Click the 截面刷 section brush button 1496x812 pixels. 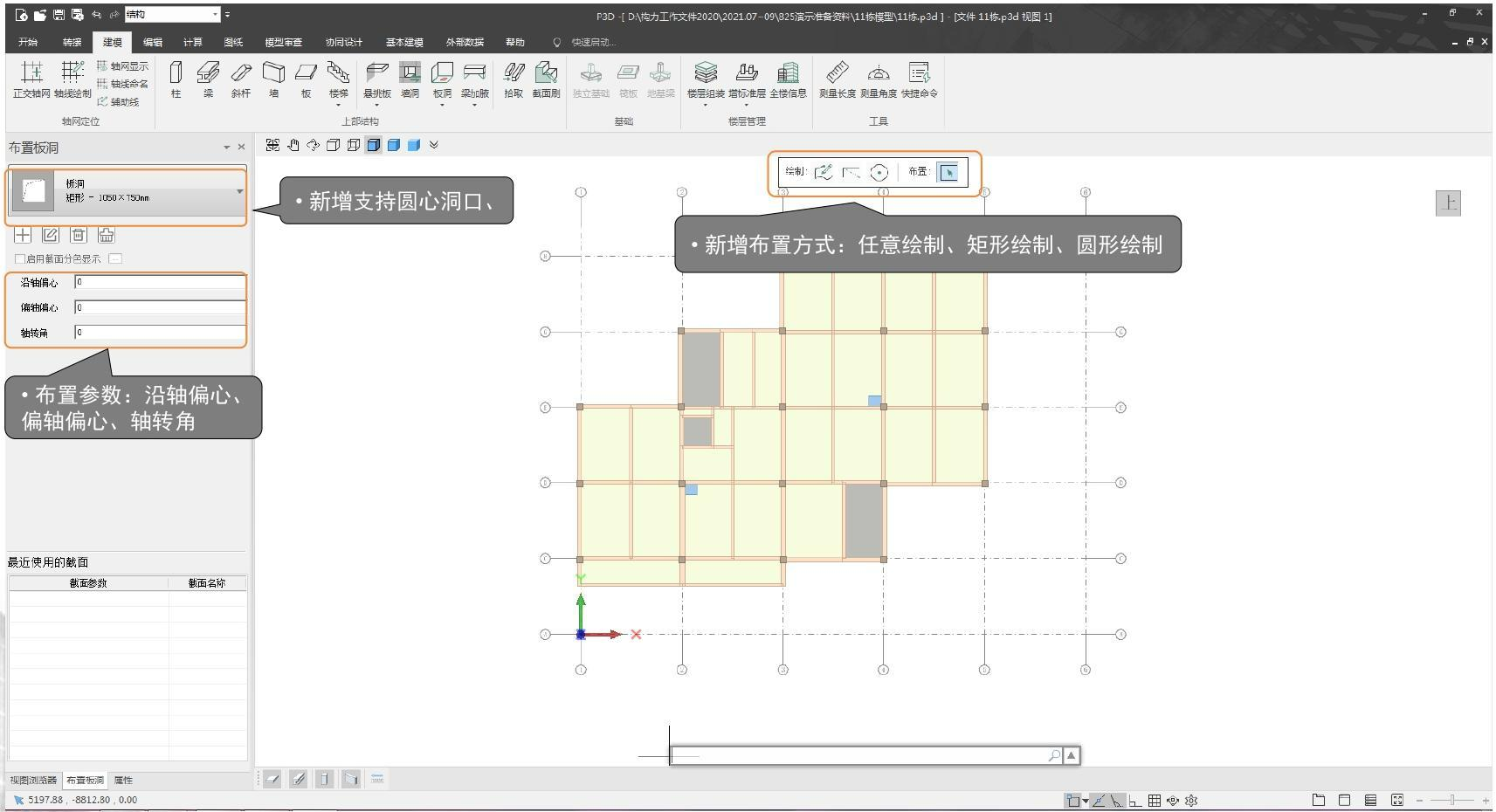[x=546, y=79]
